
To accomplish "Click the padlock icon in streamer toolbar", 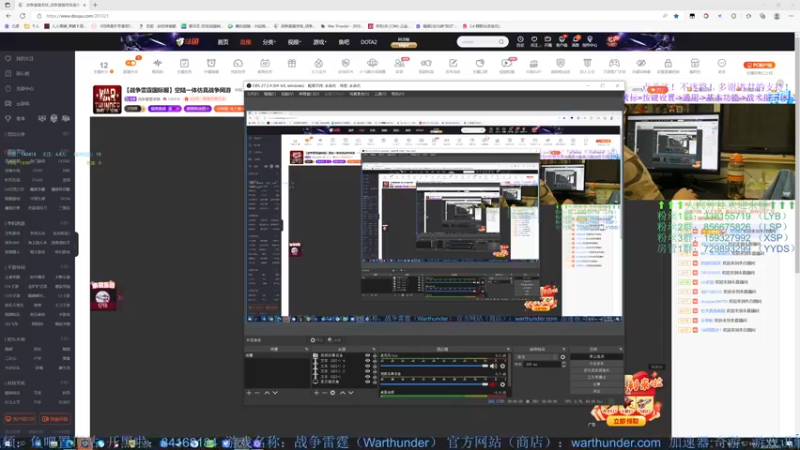I will pos(668,63).
